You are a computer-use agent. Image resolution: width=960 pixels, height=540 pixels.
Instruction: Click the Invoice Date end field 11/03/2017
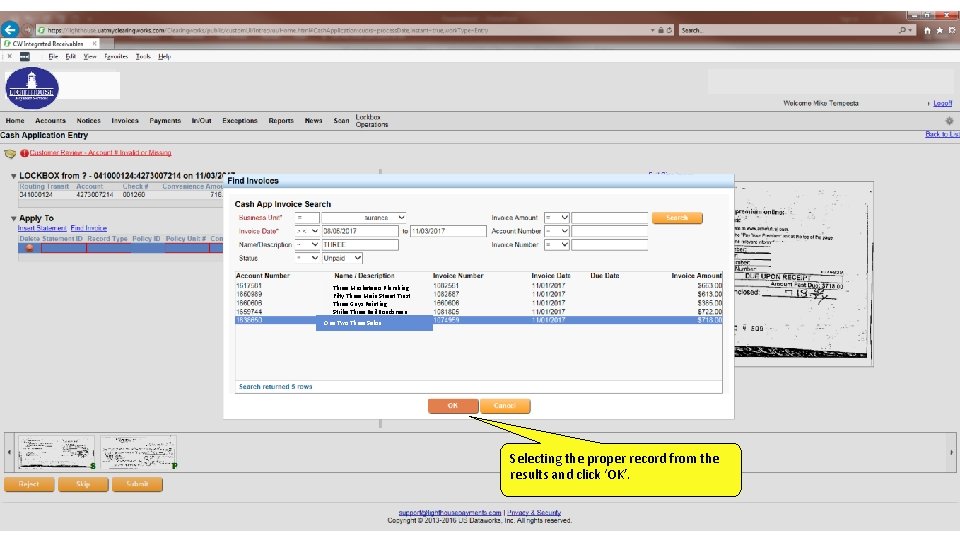448,231
